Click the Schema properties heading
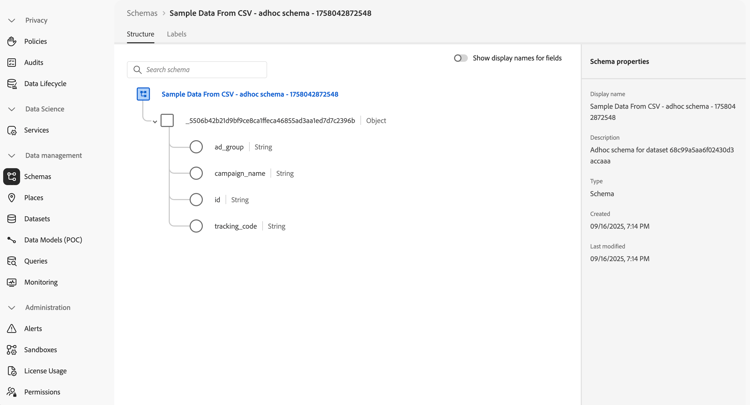This screenshot has height=405, width=750. coord(619,61)
